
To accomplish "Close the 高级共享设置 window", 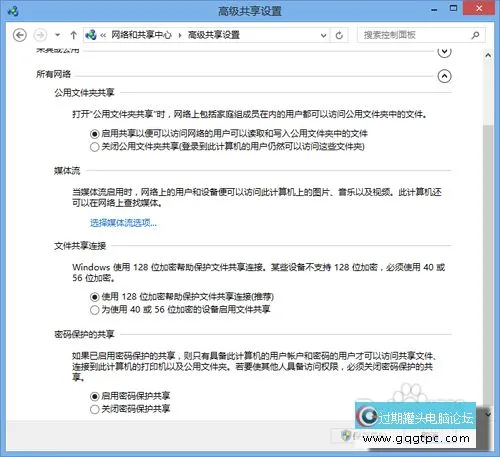I will (x=479, y=8).
